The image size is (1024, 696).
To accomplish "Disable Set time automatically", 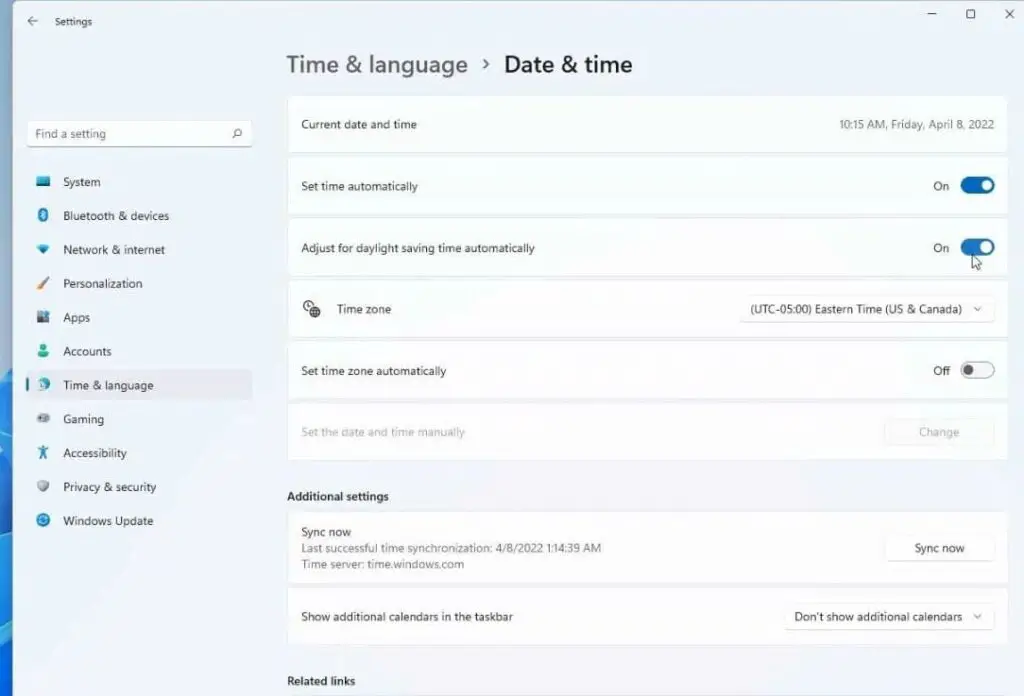I will (977, 185).
